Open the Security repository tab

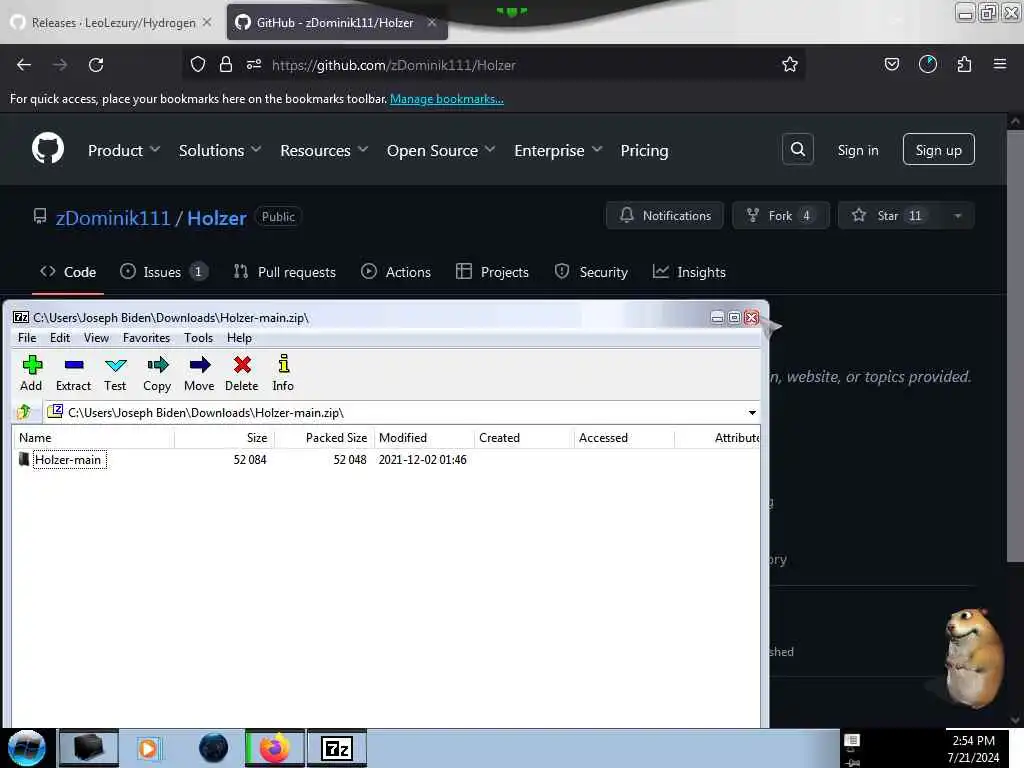pos(591,272)
